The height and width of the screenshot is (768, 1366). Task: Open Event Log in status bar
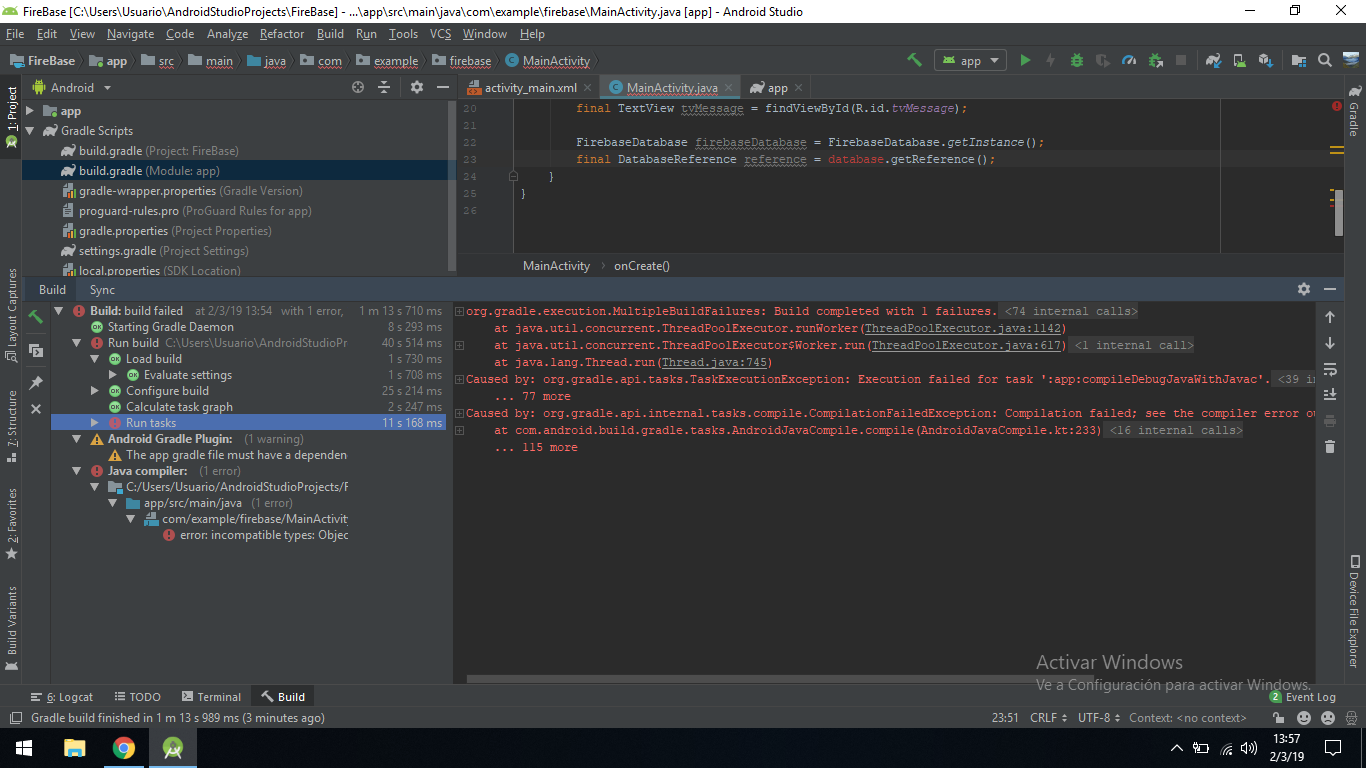[1303, 697]
